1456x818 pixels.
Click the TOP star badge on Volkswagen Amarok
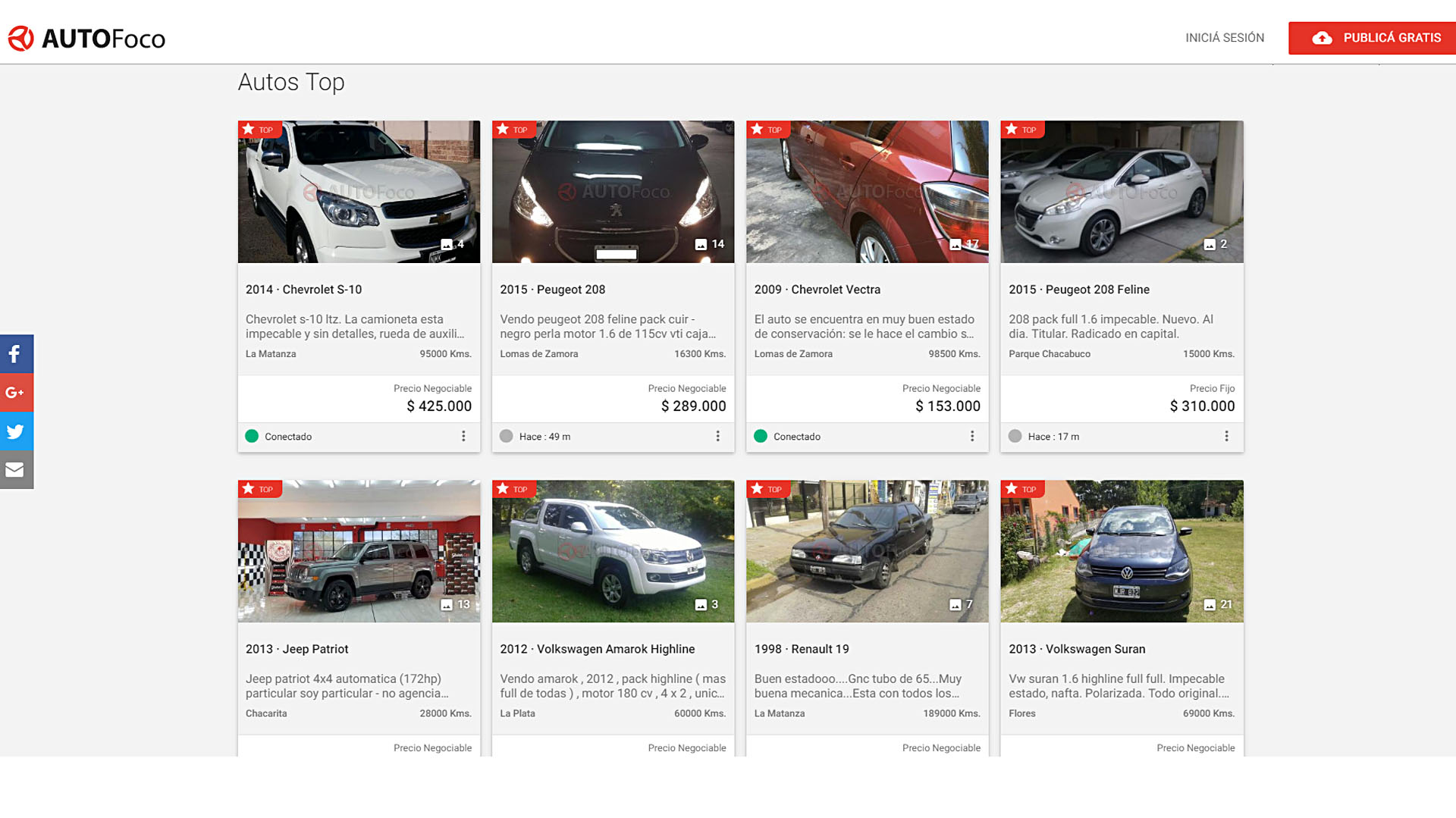tap(513, 489)
